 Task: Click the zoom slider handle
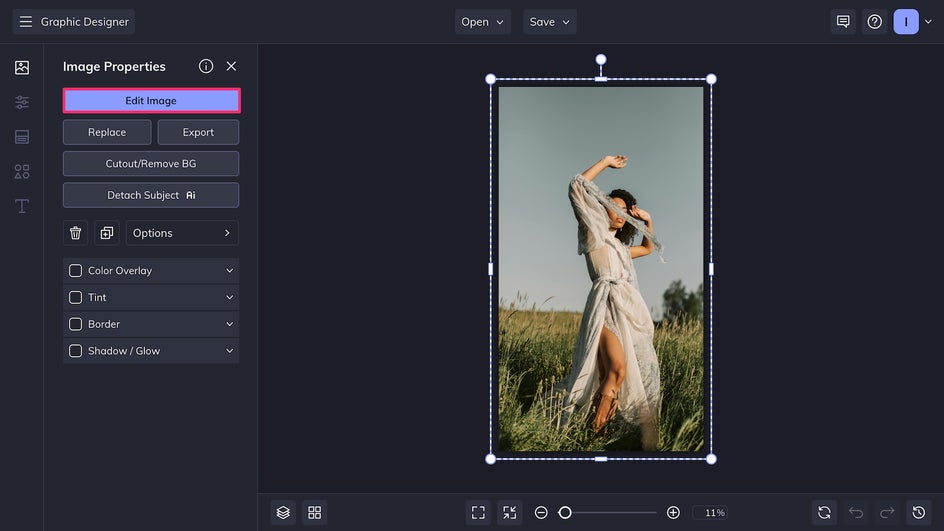[565, 512]
